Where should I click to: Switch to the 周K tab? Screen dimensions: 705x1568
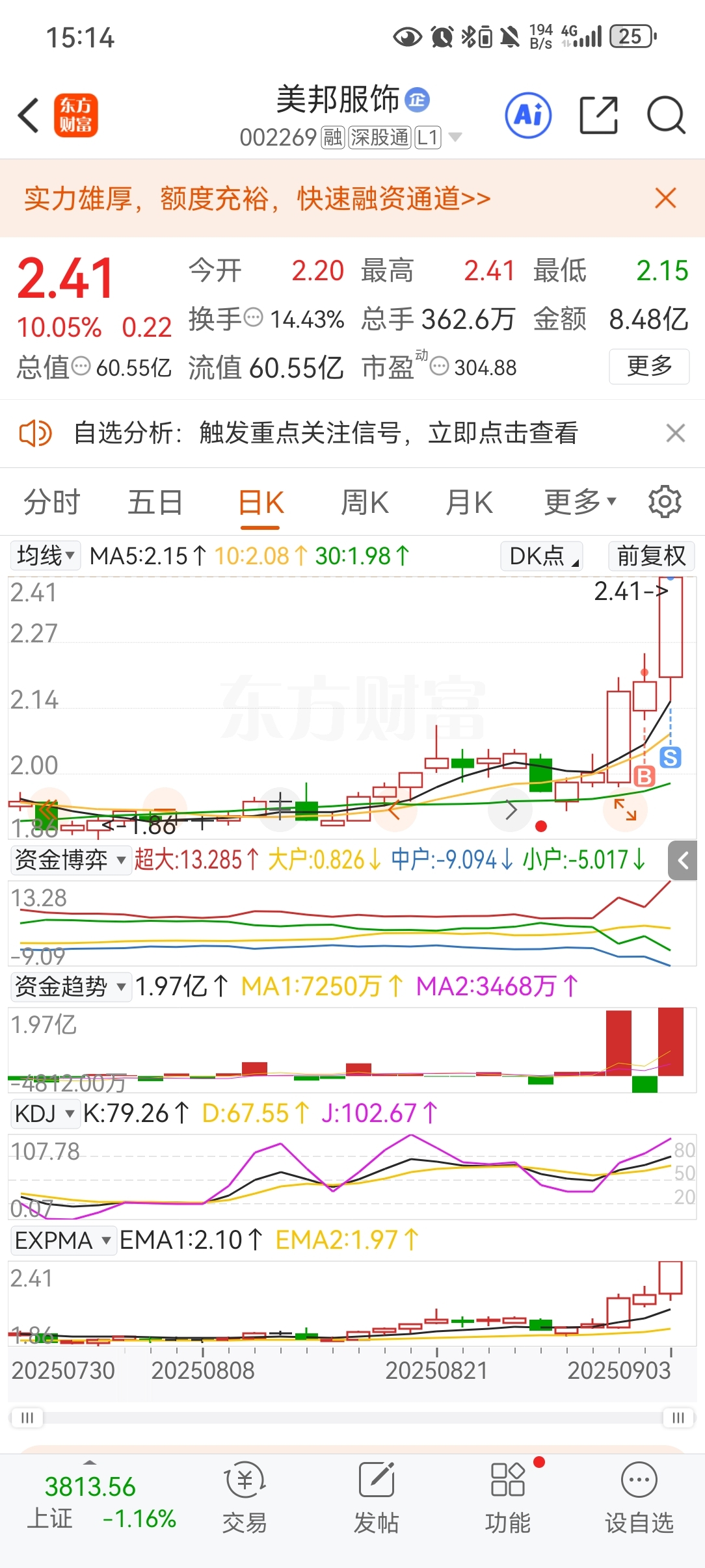365,503
